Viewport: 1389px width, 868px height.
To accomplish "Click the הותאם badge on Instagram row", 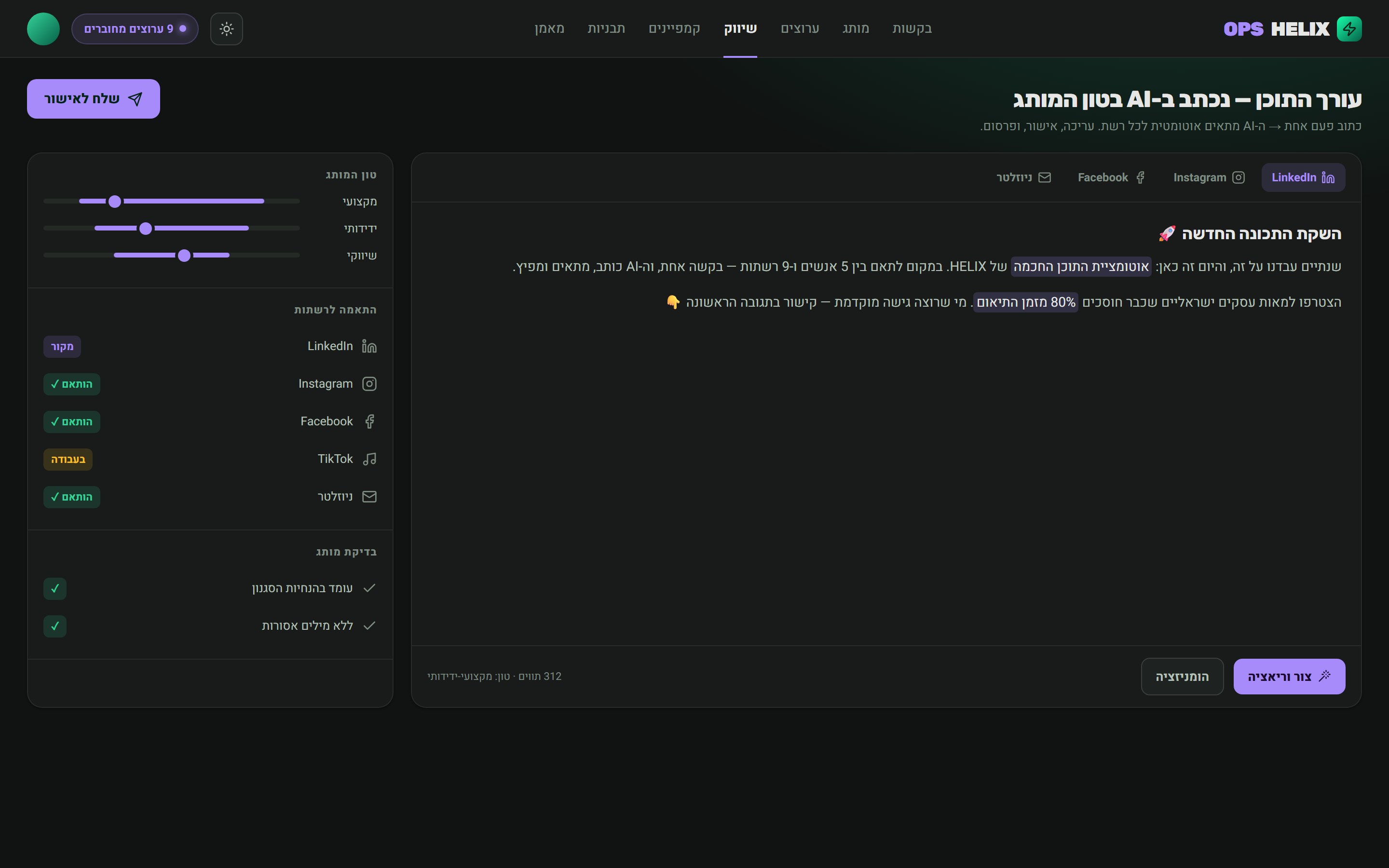I will tap(72, 384).
